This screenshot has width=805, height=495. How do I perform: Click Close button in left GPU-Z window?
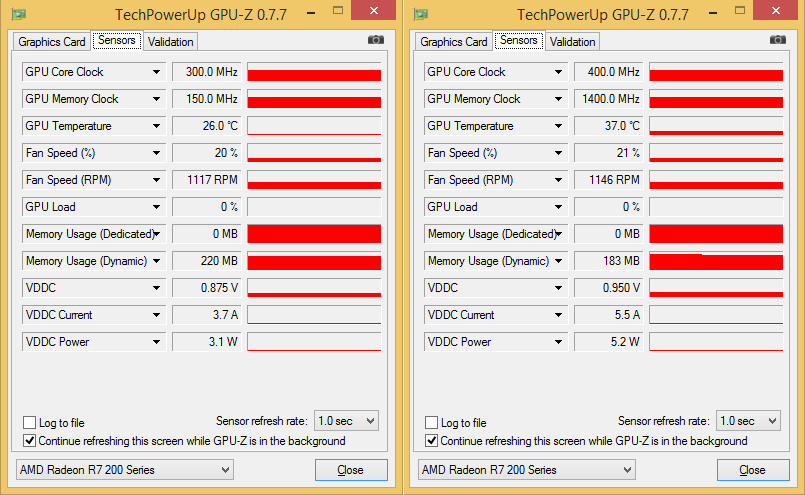click(x=351, y=470)
